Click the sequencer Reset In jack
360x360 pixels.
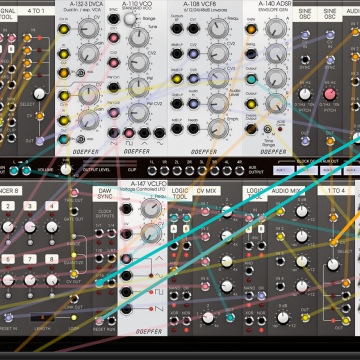(9, 318)
